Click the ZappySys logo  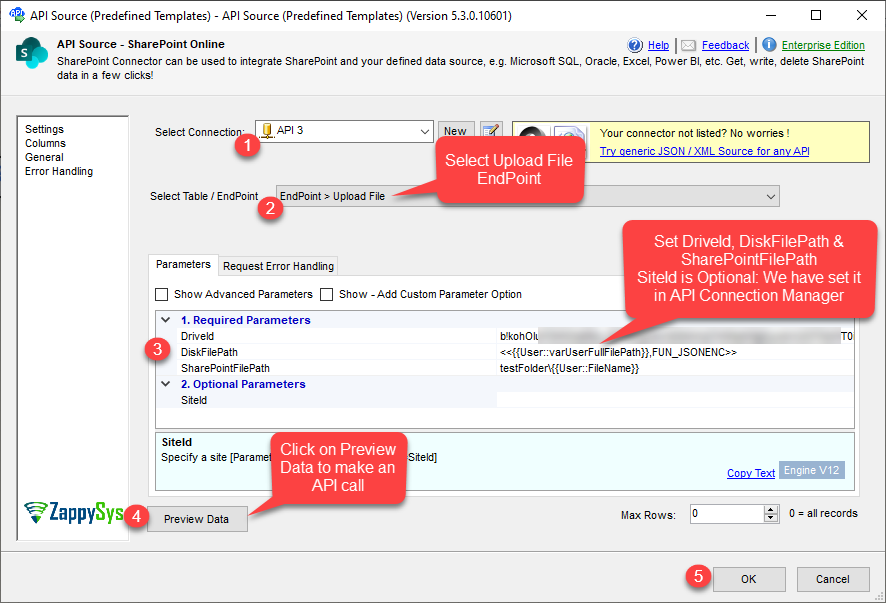click(73, 513)
